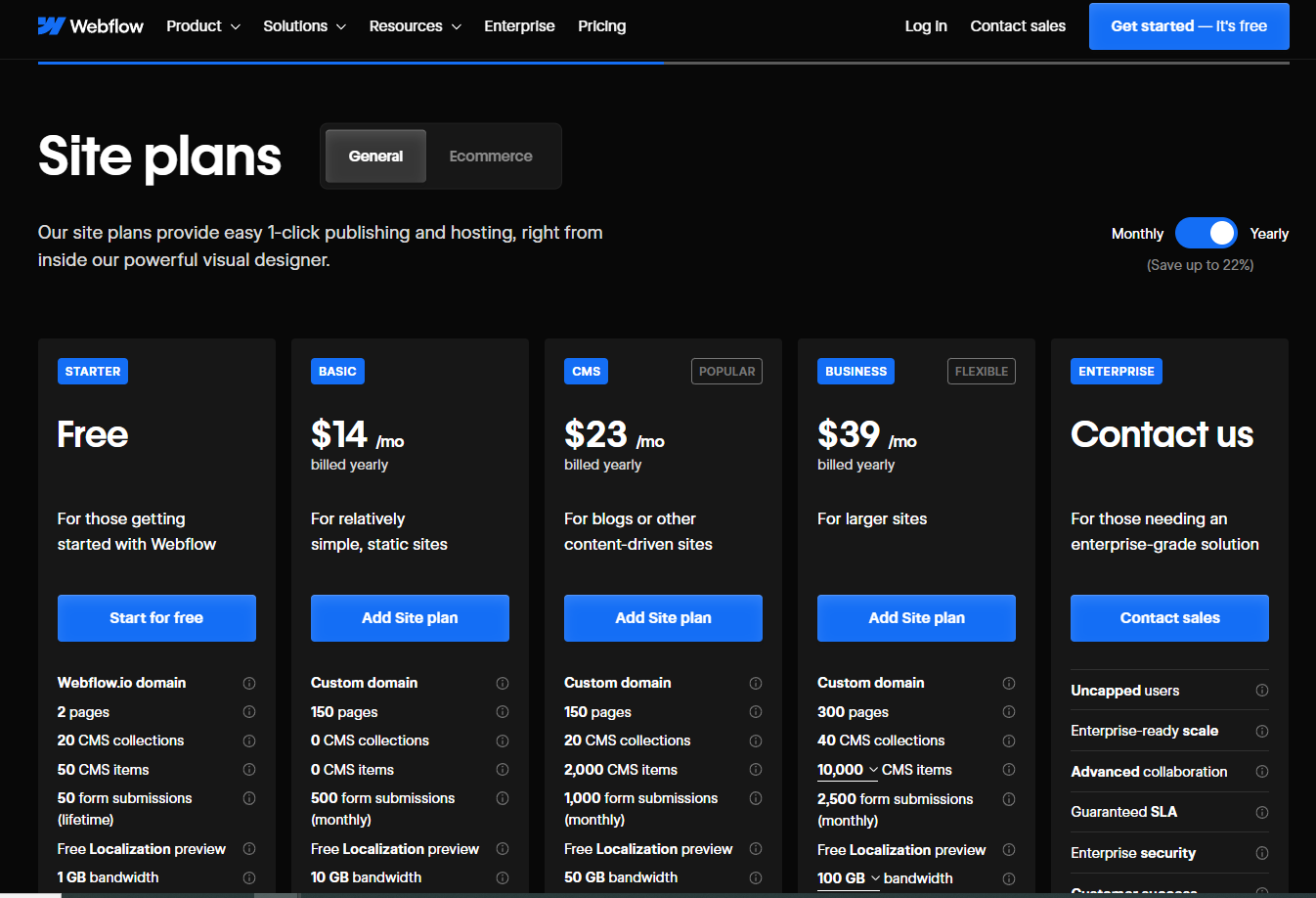1316x898 pixels.
Task: Show info for Business Custom domain
Action: click(x=1009, y=683)
